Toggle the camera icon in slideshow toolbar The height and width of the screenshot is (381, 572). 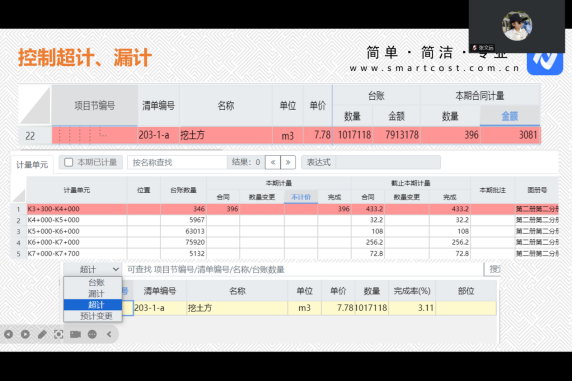[75, 334]
